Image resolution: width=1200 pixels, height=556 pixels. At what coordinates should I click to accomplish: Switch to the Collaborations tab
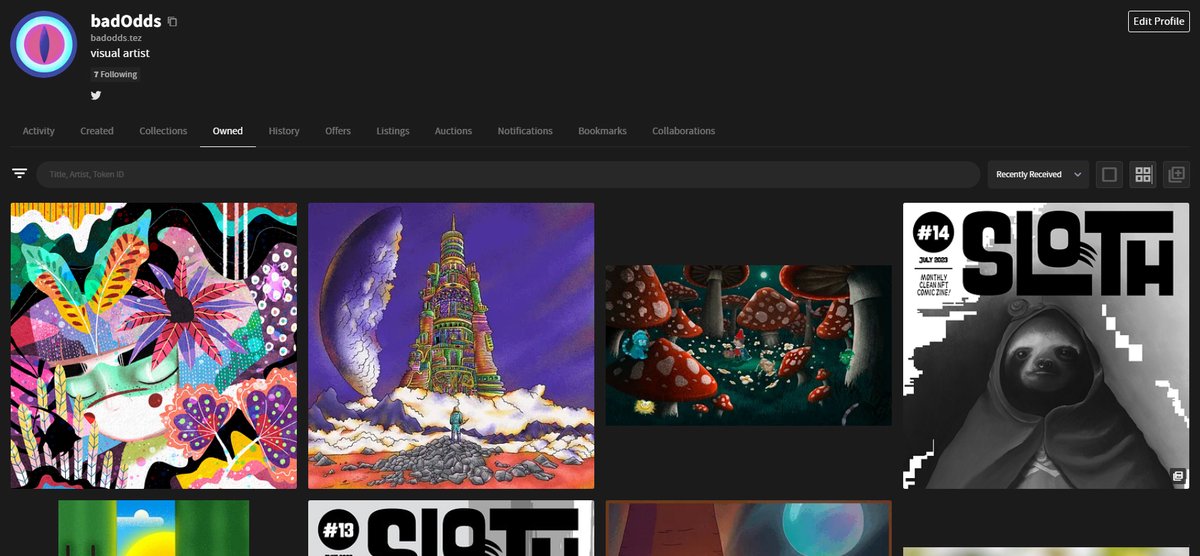(x=684, y=131)
